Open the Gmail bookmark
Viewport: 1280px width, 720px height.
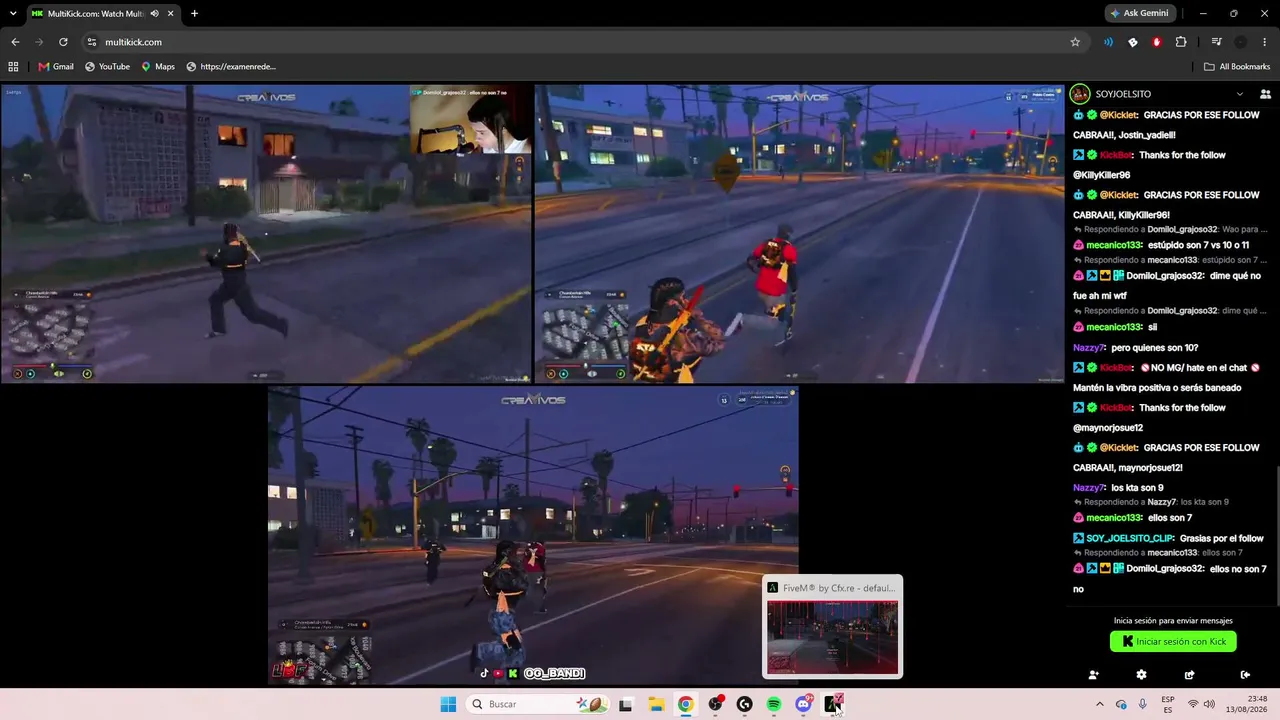pyautogui.click(x=56, y=67)
